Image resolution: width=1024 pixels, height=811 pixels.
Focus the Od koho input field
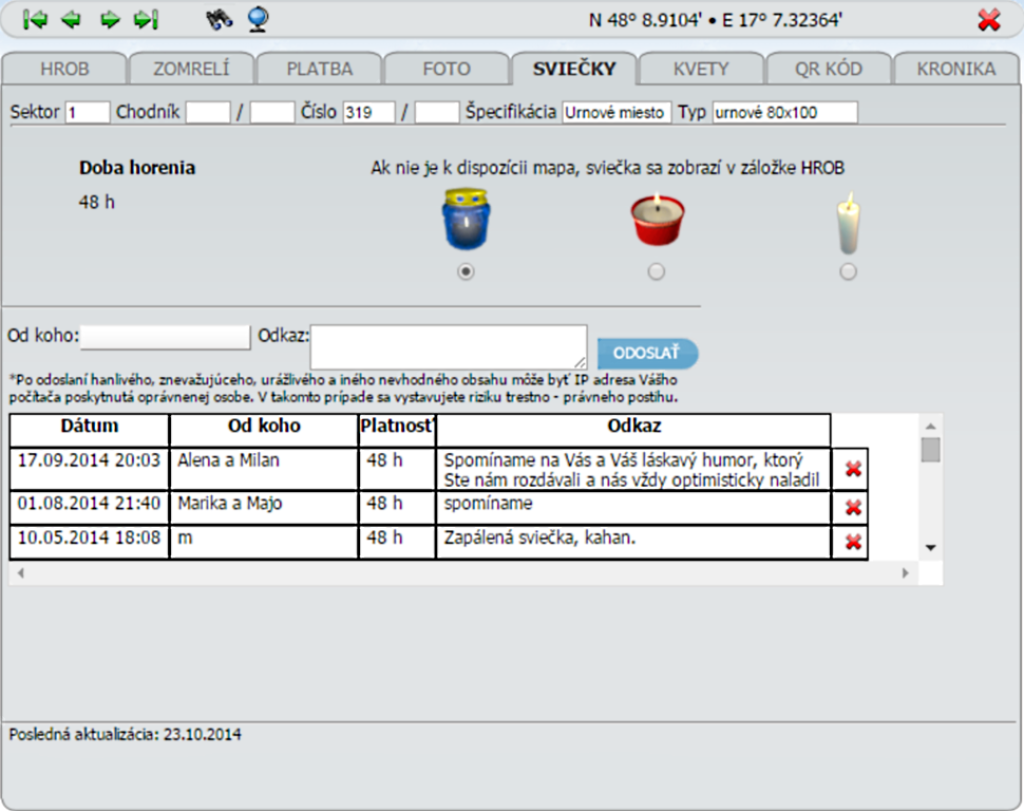click(165, 337)
